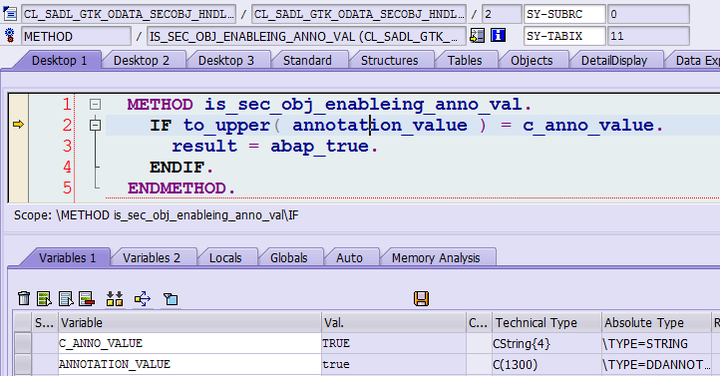
Task: Click the second CL_SADL_GTK_ODATA_SECOBJ_HNDL include field
Action: tap(359, 14)
